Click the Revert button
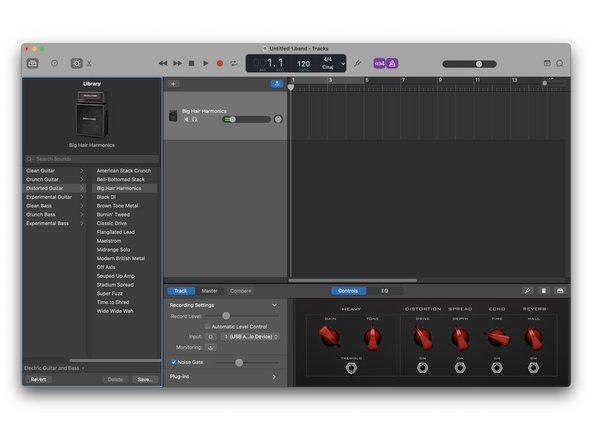This screenshot has width=592, height=444. [38, 379]
